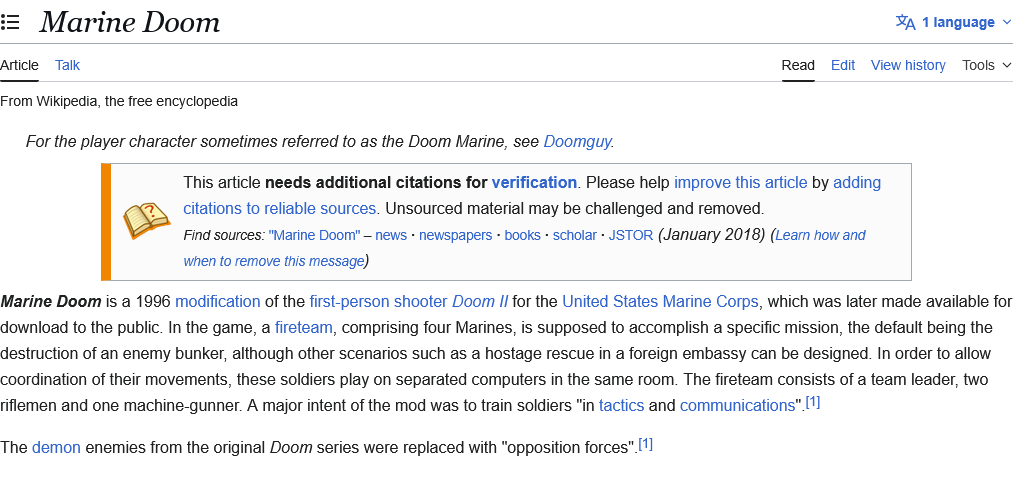
Task: Open the Tools dropdown menu
Action: coord(987,65)
